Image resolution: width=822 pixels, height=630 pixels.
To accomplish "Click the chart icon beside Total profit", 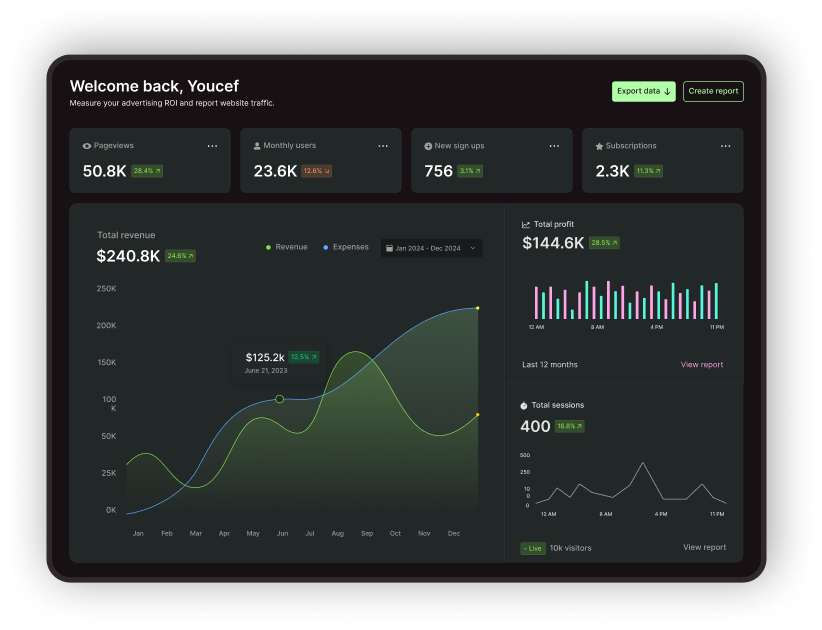I will click(x=526, y=224).
